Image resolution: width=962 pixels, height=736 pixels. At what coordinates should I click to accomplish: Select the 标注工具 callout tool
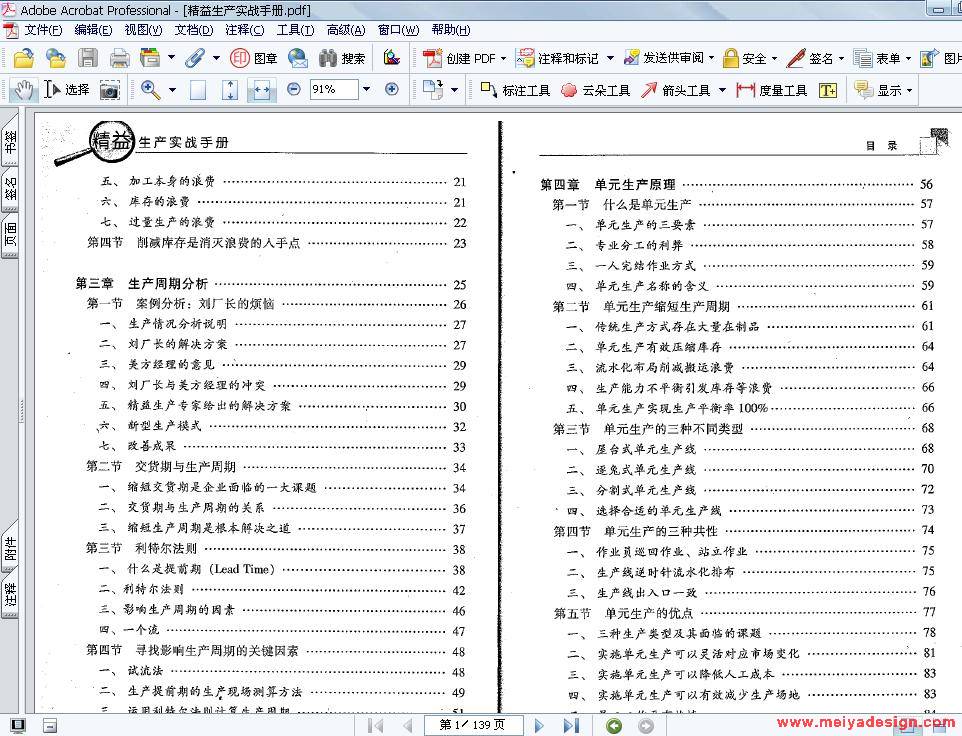pyautogui.click(x=515, y=90)
